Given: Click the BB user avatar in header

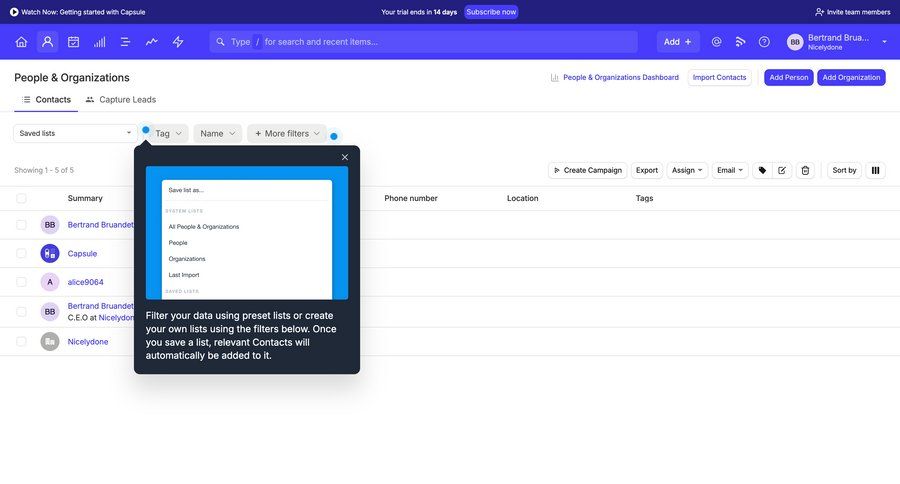Looking at the screenshot, I should 795,42.
